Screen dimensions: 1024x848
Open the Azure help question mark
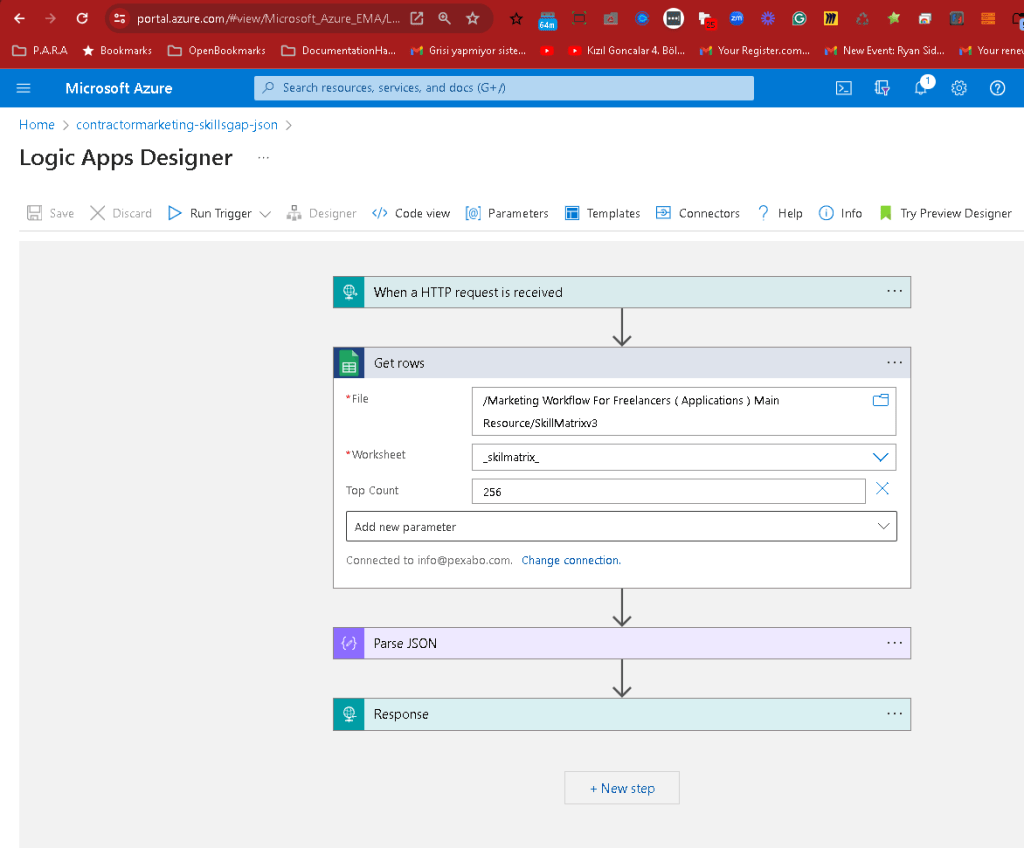pos(997,88)
